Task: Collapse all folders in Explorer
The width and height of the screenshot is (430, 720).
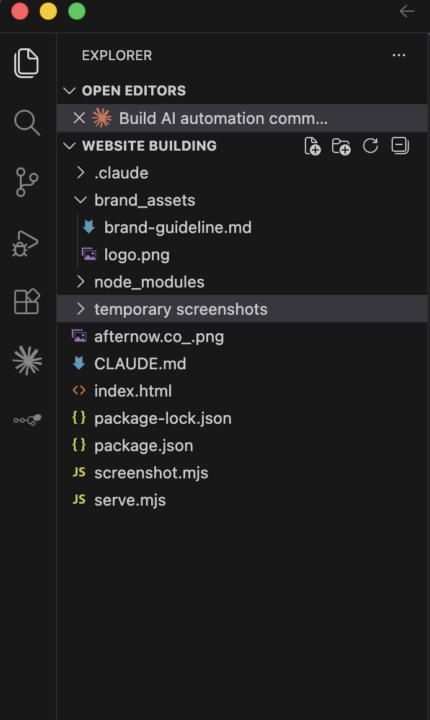Action: tap(400, 146)
